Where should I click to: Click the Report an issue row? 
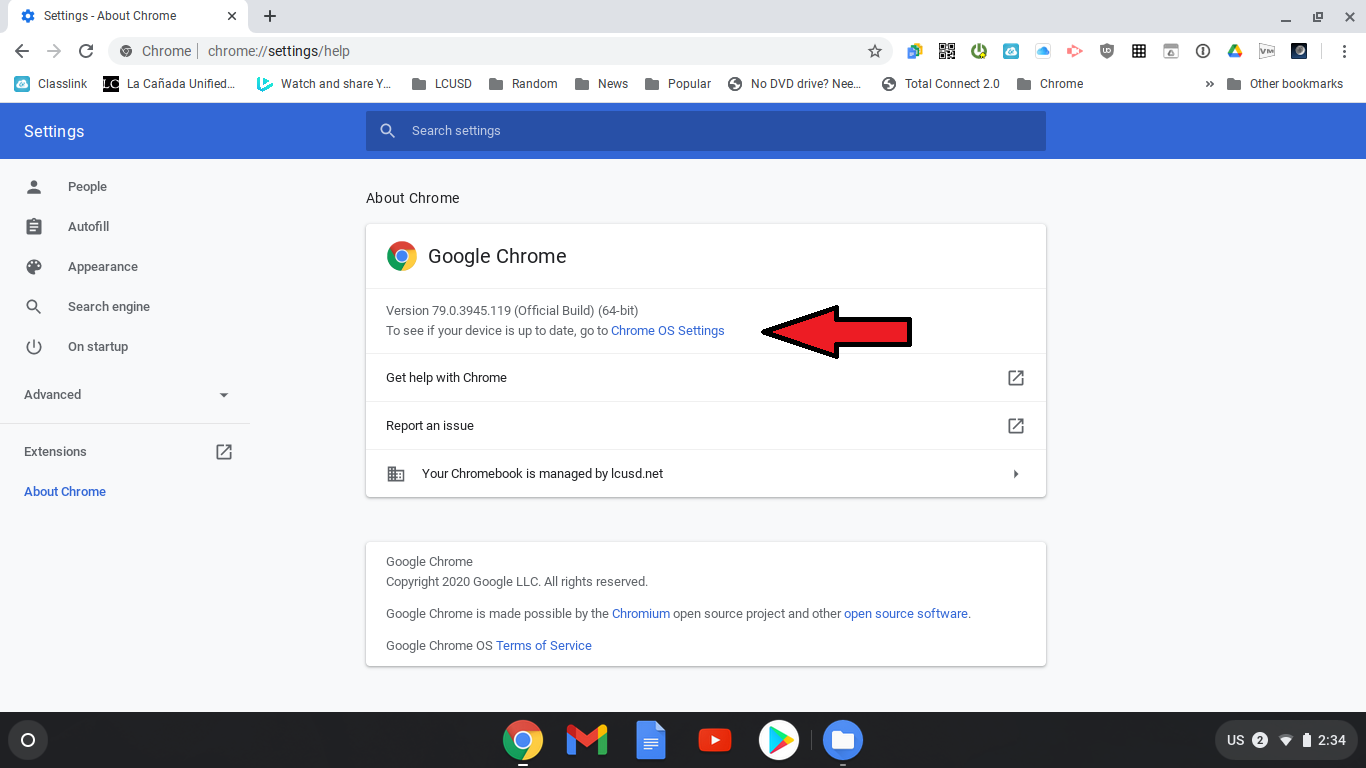click(x=706, y=426)
